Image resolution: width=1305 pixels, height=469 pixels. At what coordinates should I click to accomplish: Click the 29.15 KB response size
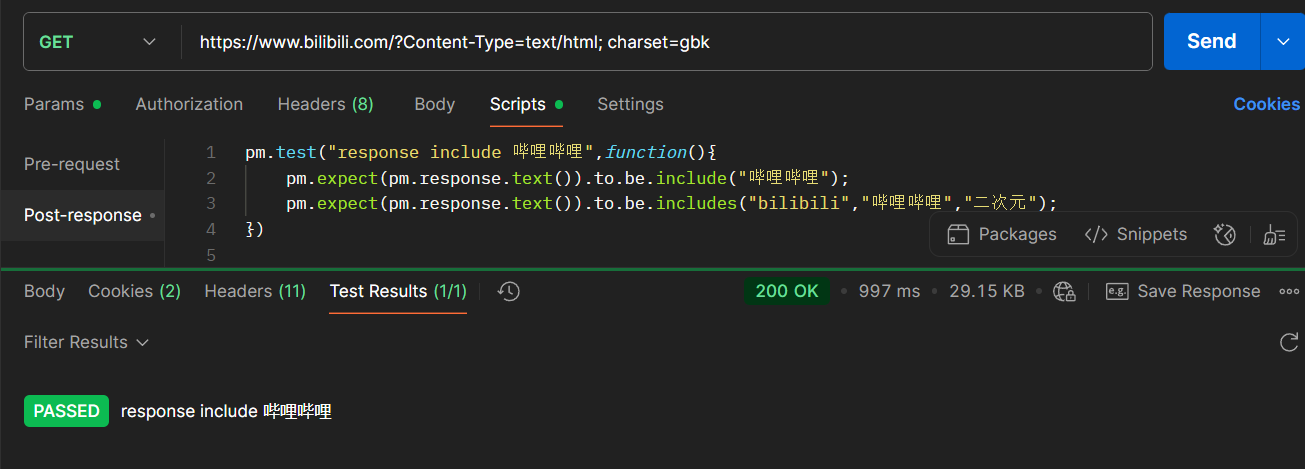pyautogui.click(x=987, y=291)
